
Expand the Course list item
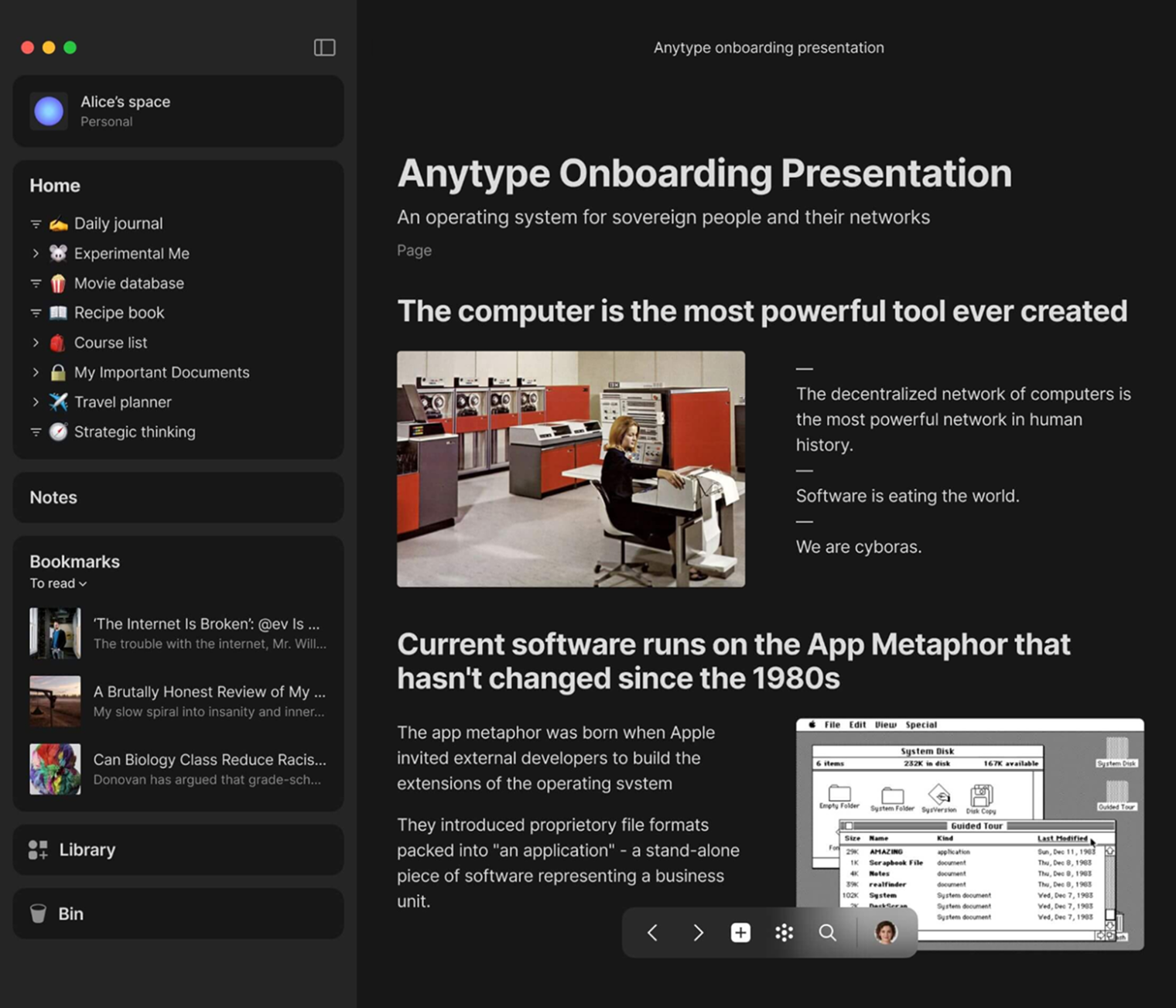tap(36, 343)
